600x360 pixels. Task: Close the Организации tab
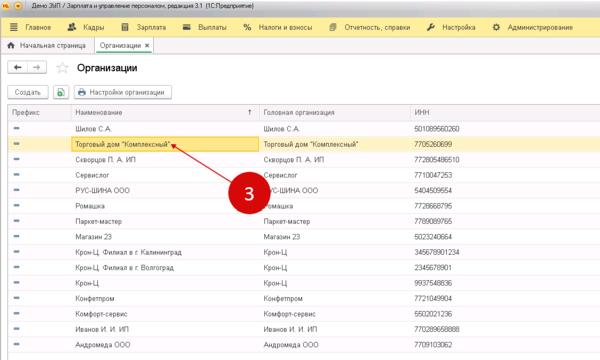coord(147,46)
